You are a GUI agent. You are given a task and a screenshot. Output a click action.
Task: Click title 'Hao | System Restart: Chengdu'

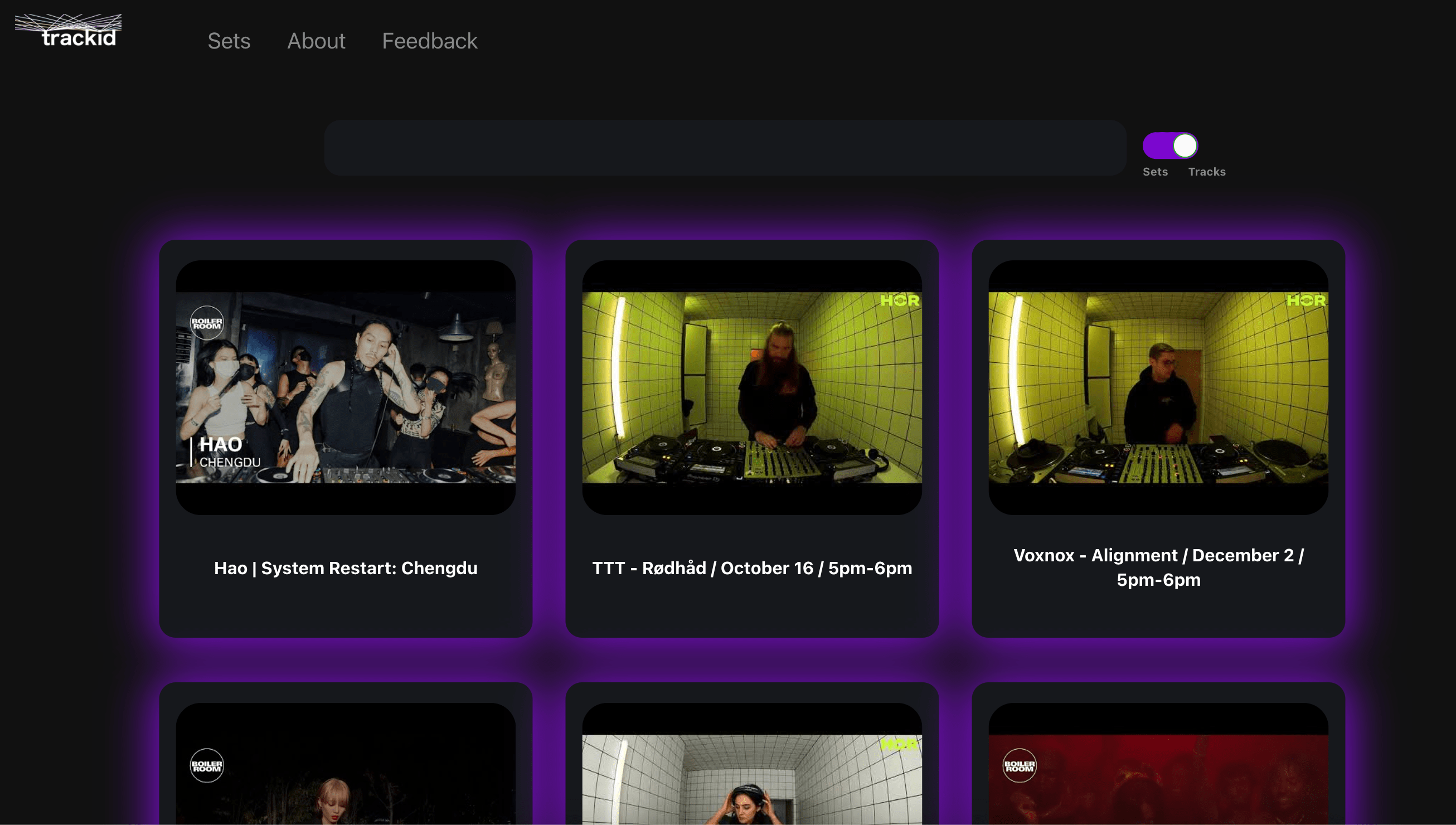(346, 568)
